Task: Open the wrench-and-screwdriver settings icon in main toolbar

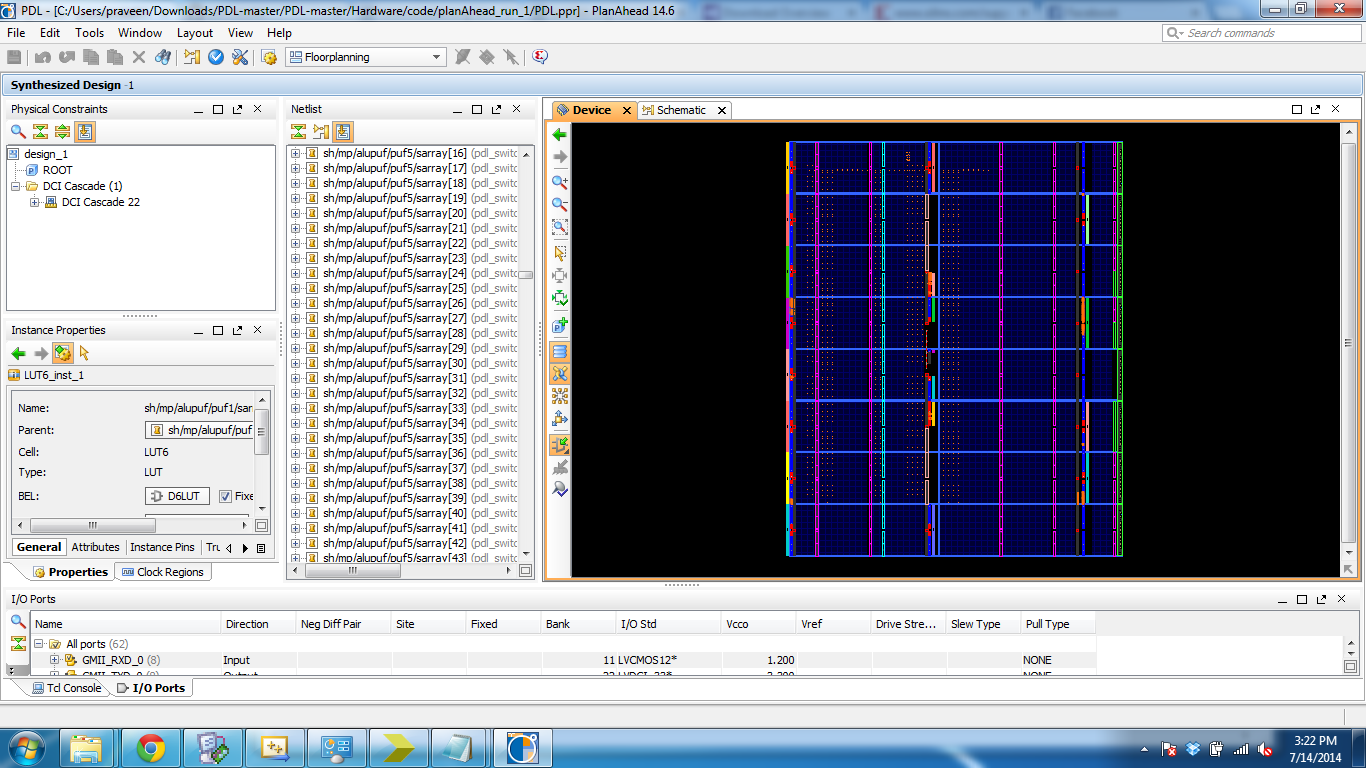Action: coord(240,57)
